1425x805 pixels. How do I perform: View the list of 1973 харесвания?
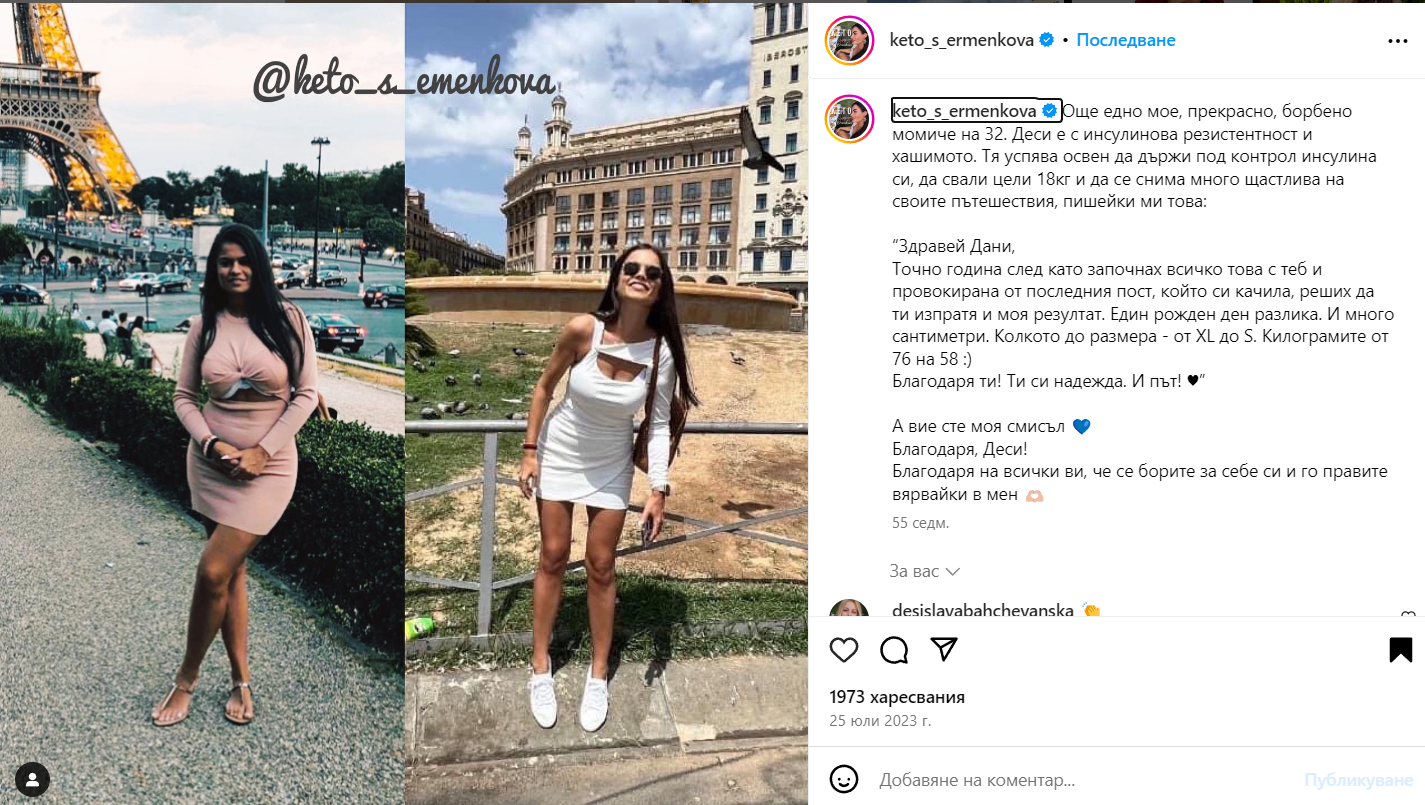click(897, 697)
